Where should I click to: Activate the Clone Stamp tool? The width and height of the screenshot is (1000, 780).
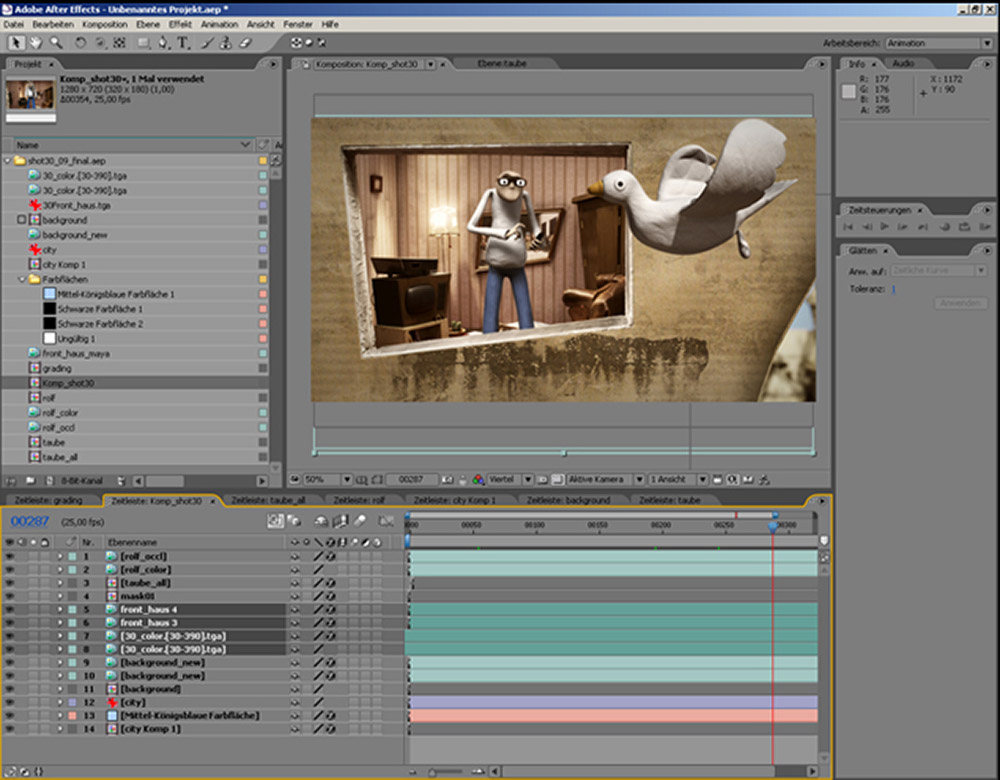pos(227,43)
